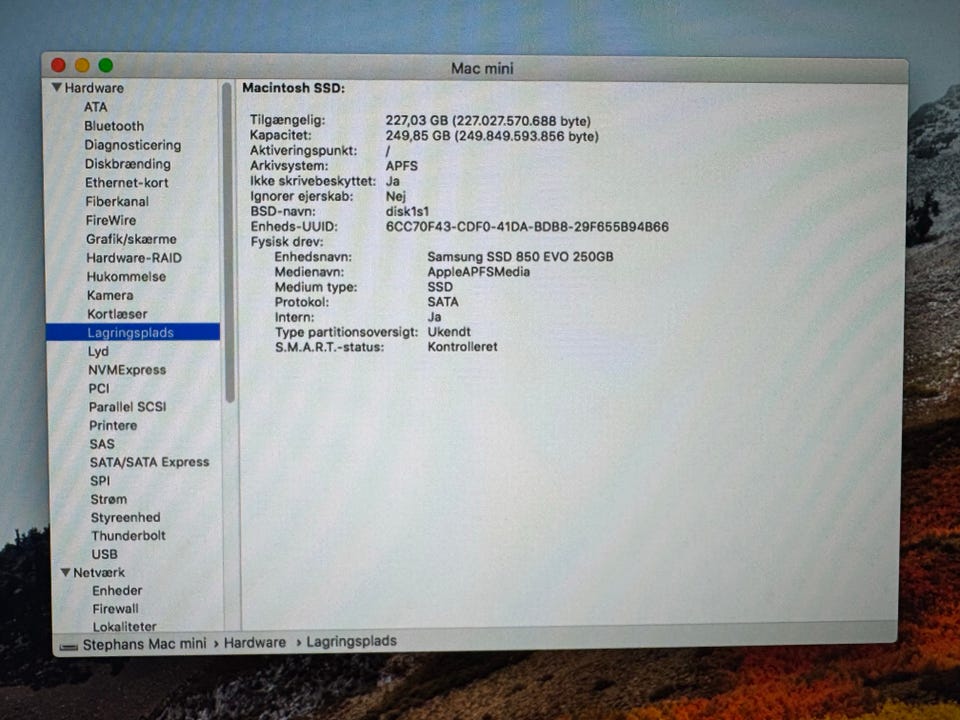Collapse the Netværk section triangle
The width and height of the screenshot is (960, 720).
(66, 572)
